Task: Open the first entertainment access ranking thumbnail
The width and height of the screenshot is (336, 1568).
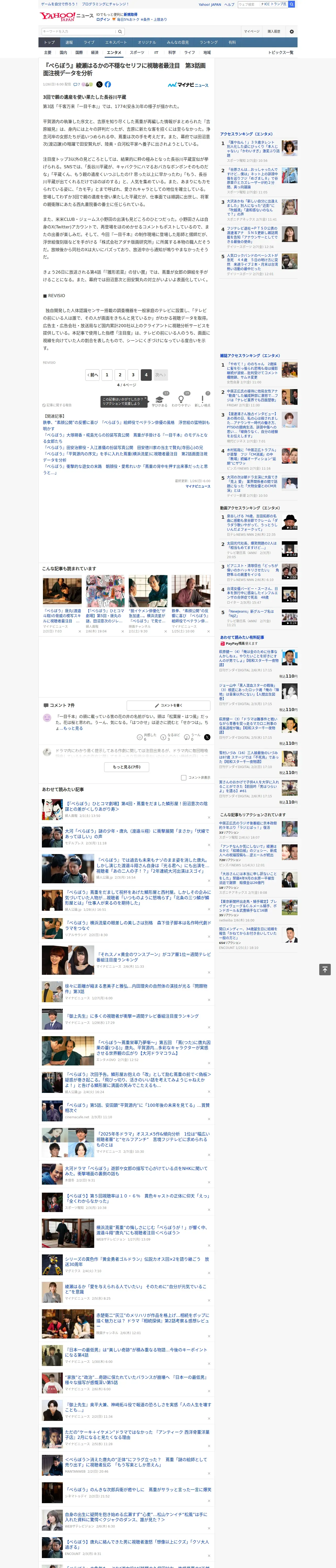Action: tap(290, 148)
